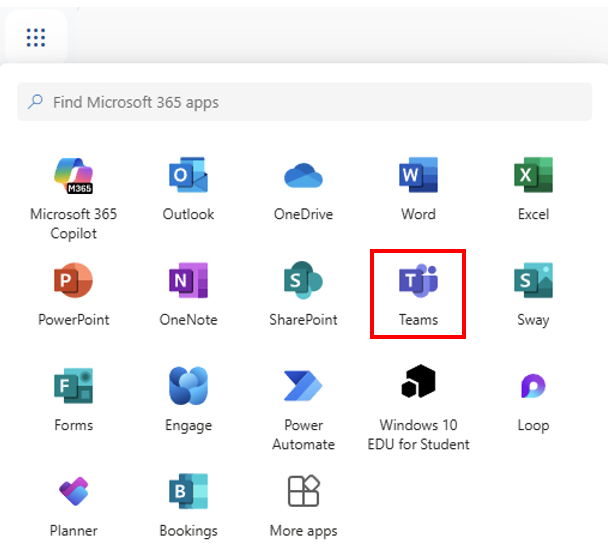Image resolution: width=614 pixels, height=559 pixels.
Task: Click the app launcher waffle icon
Action: click(36, 38)
